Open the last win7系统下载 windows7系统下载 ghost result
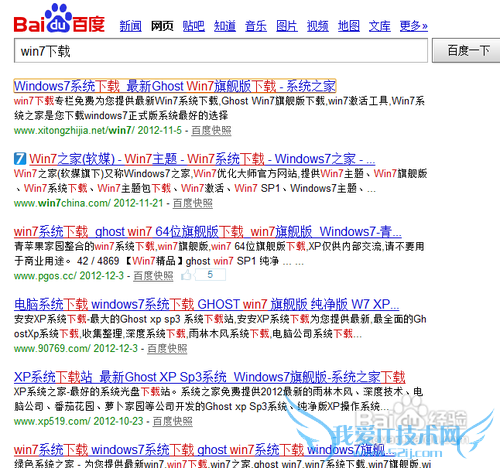The height and width of the screenshot is (468, 500). (x=204, y=450)
